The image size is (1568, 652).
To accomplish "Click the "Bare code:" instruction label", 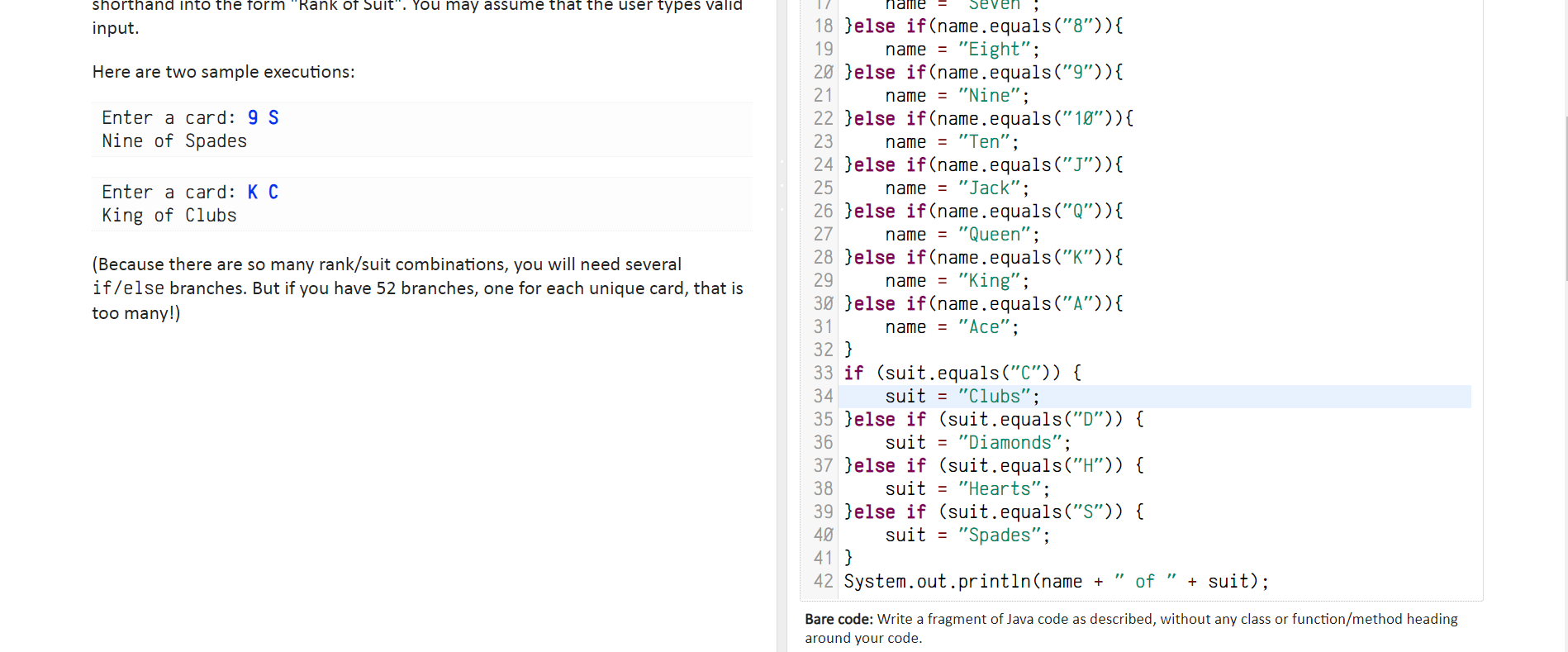I will (x=839, y=619).
